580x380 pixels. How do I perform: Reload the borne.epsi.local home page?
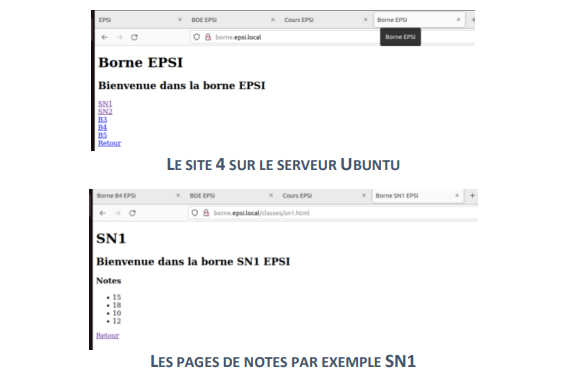(134, 37)
